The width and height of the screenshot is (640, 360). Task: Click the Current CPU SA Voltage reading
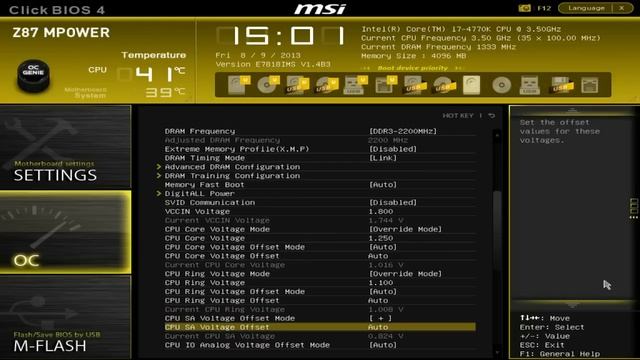(x=386, y=336)
